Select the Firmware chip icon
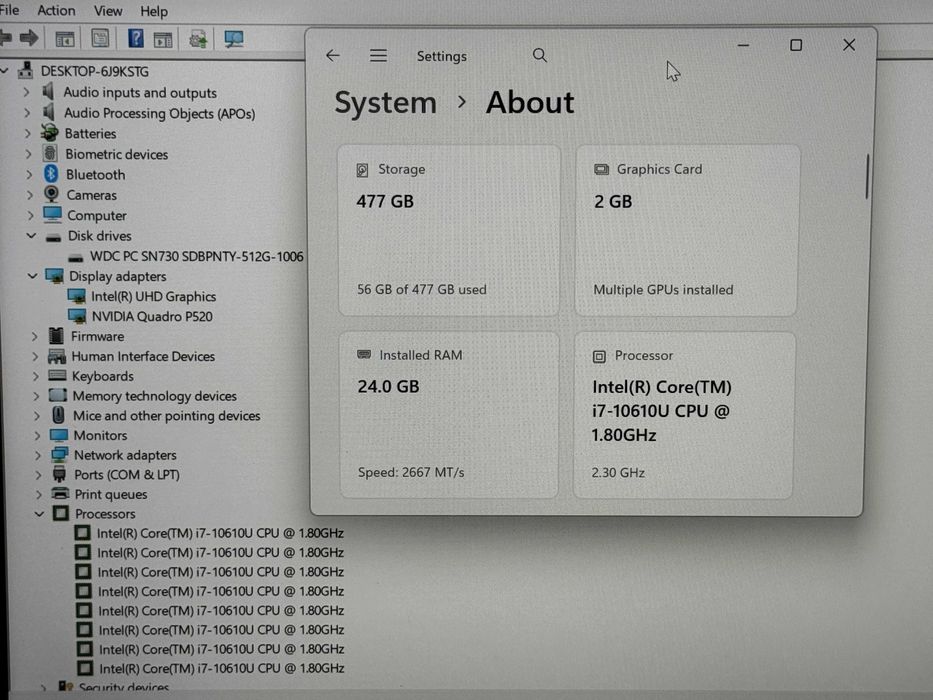933x700 pixels. coord(56,336)
